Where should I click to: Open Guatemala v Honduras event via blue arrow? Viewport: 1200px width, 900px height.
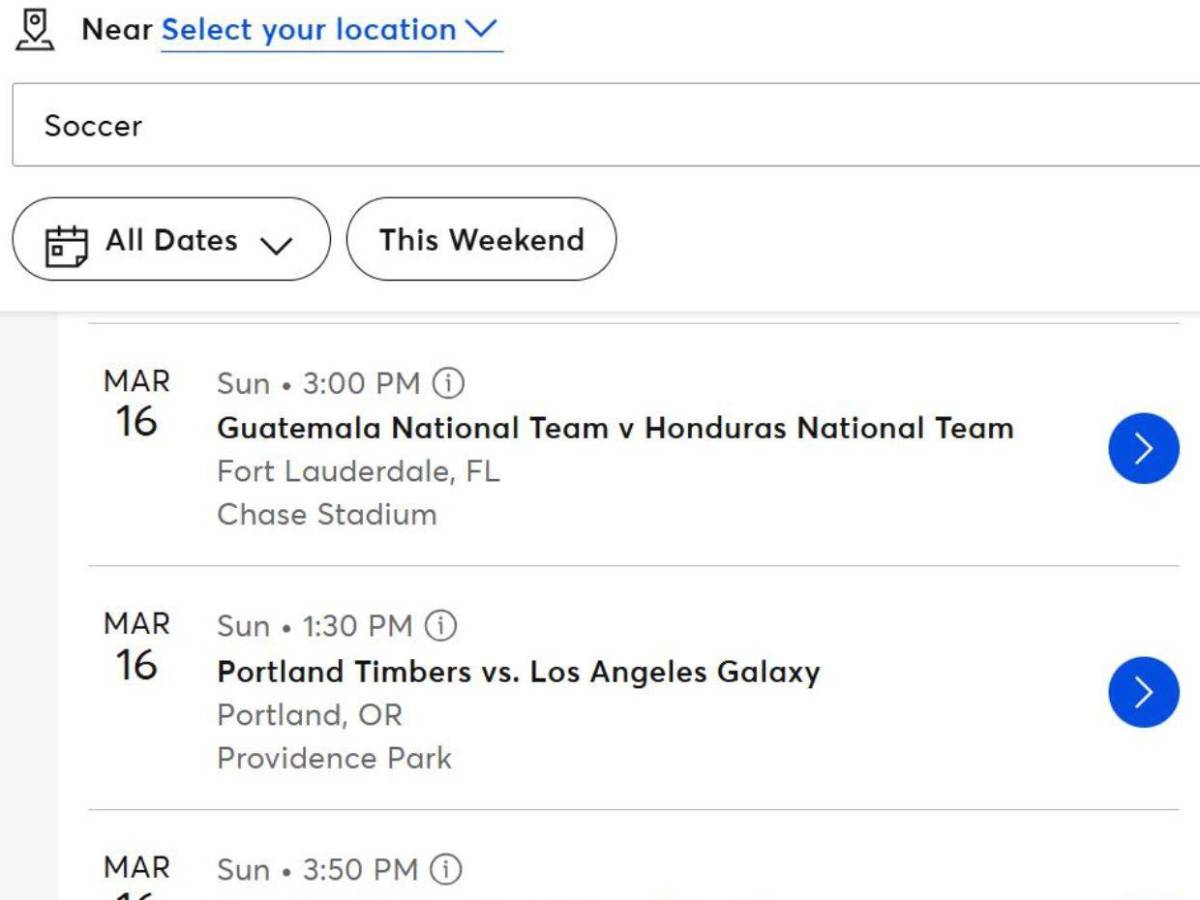click(1143, 448)
